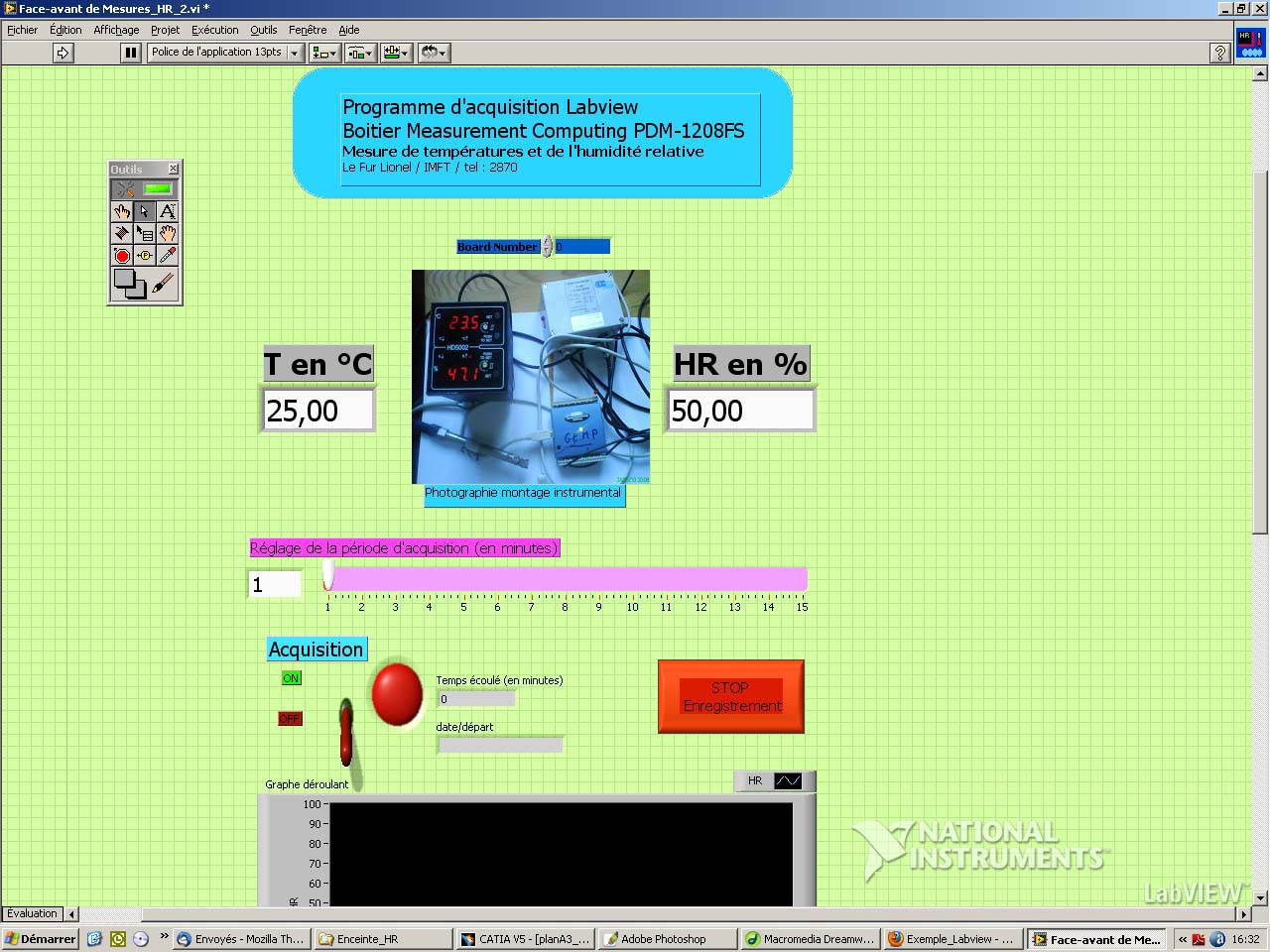Image resolution: width=1270 pixels, height=952 pixels.
Task: Click the T en °C indicator value
Action: pos(318,411)
